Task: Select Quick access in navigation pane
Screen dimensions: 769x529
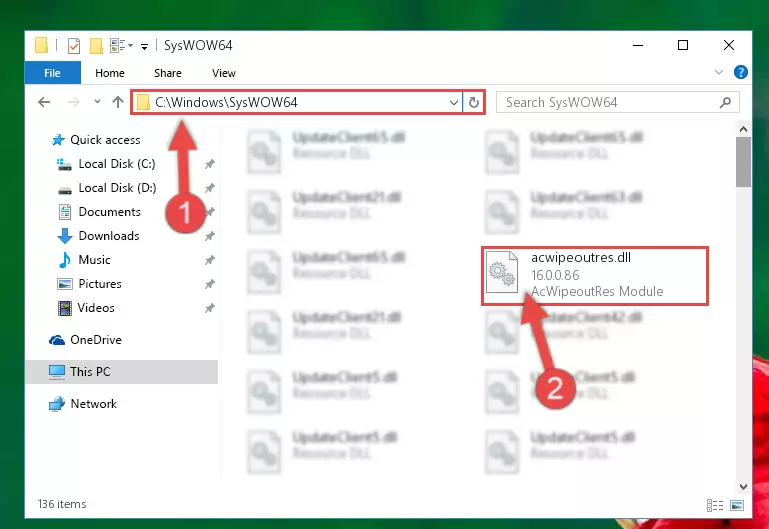Action: point(96,140)
